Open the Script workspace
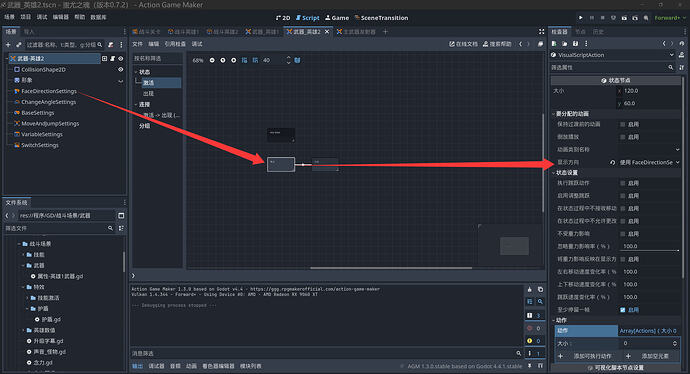This screenshot has width=690, height=374. click(x=308, y=18)
